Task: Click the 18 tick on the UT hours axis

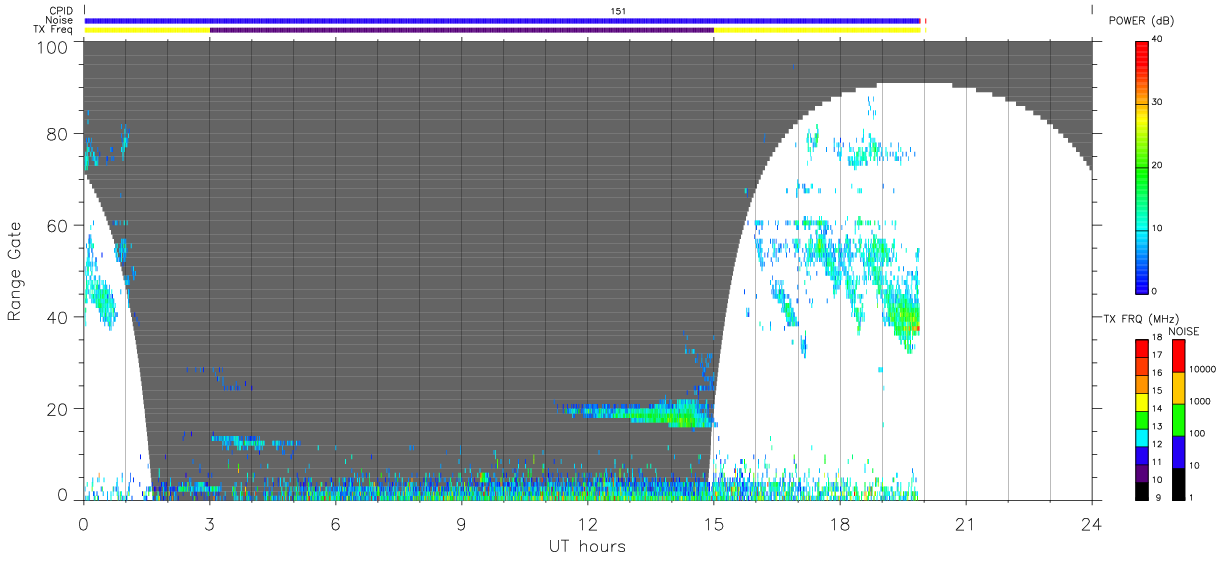Action: click(x=840, y=523)
